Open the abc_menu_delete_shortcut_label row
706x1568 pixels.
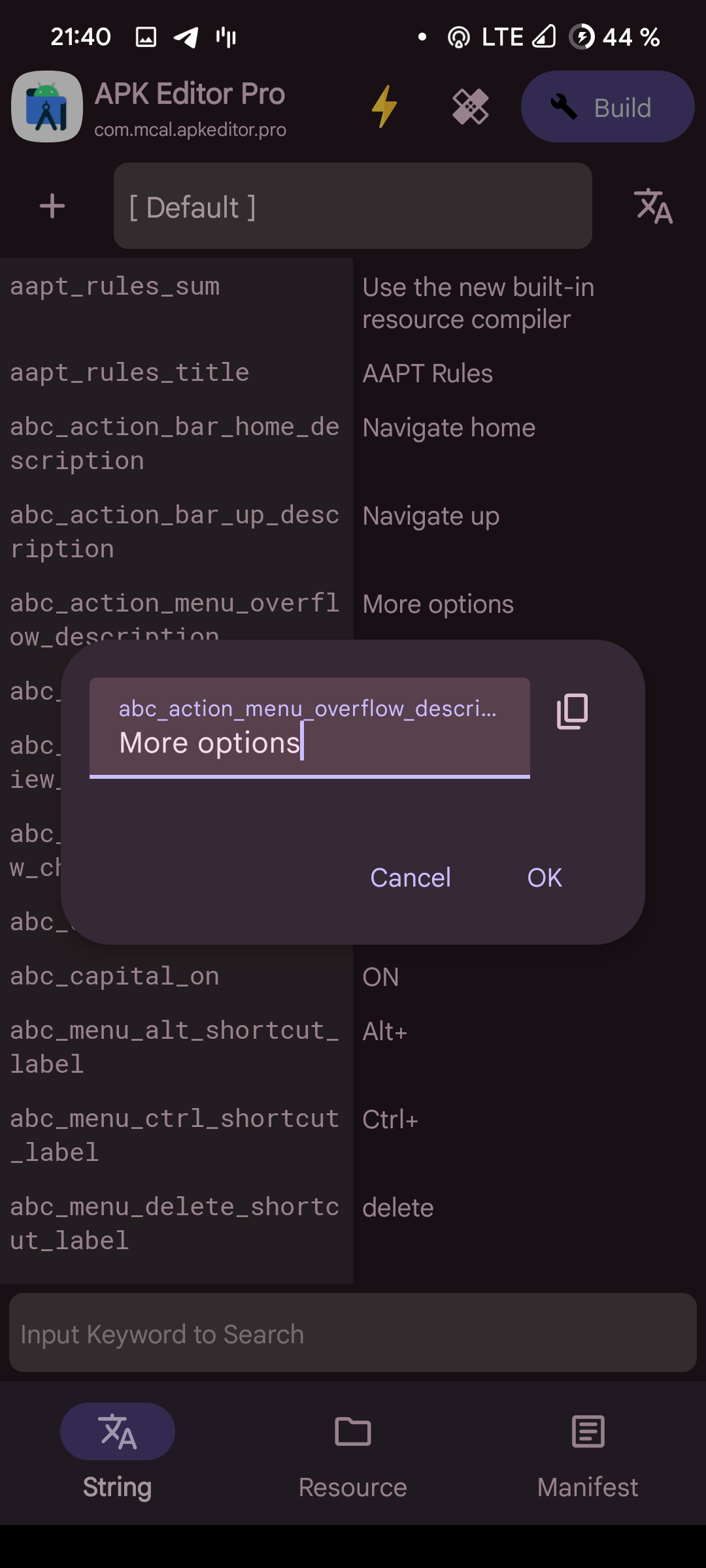click(x=353, y=1224)
